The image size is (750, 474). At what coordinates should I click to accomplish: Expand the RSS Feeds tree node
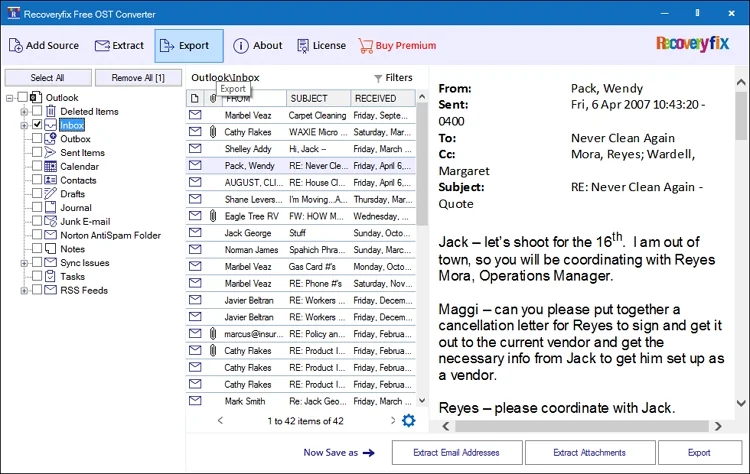pos(24,291)
